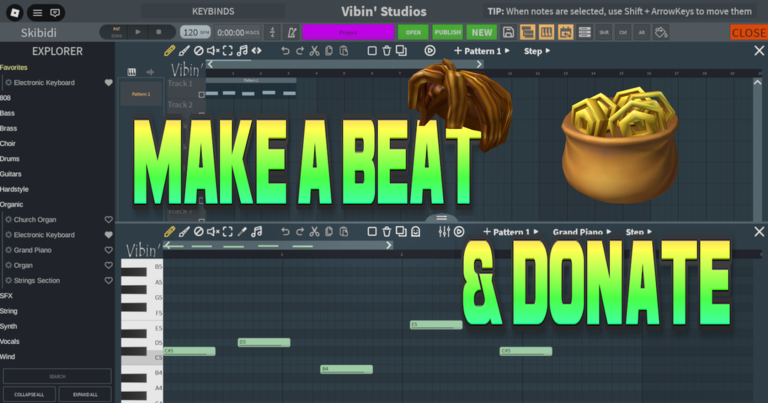Select the paint brush tool in piano roll

[x=184, y=232]
